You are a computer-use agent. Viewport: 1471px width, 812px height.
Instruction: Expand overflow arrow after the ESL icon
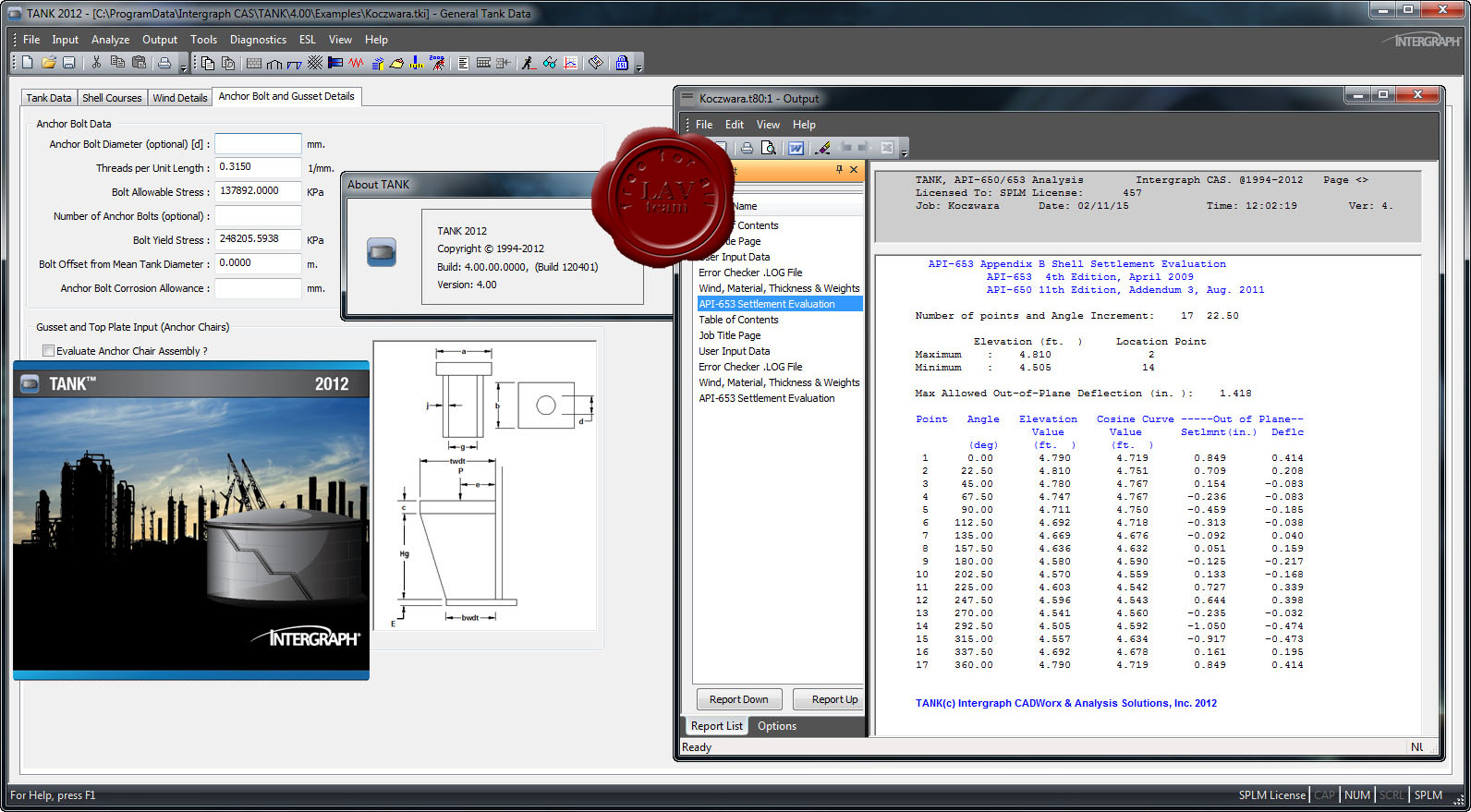(638, 67)
